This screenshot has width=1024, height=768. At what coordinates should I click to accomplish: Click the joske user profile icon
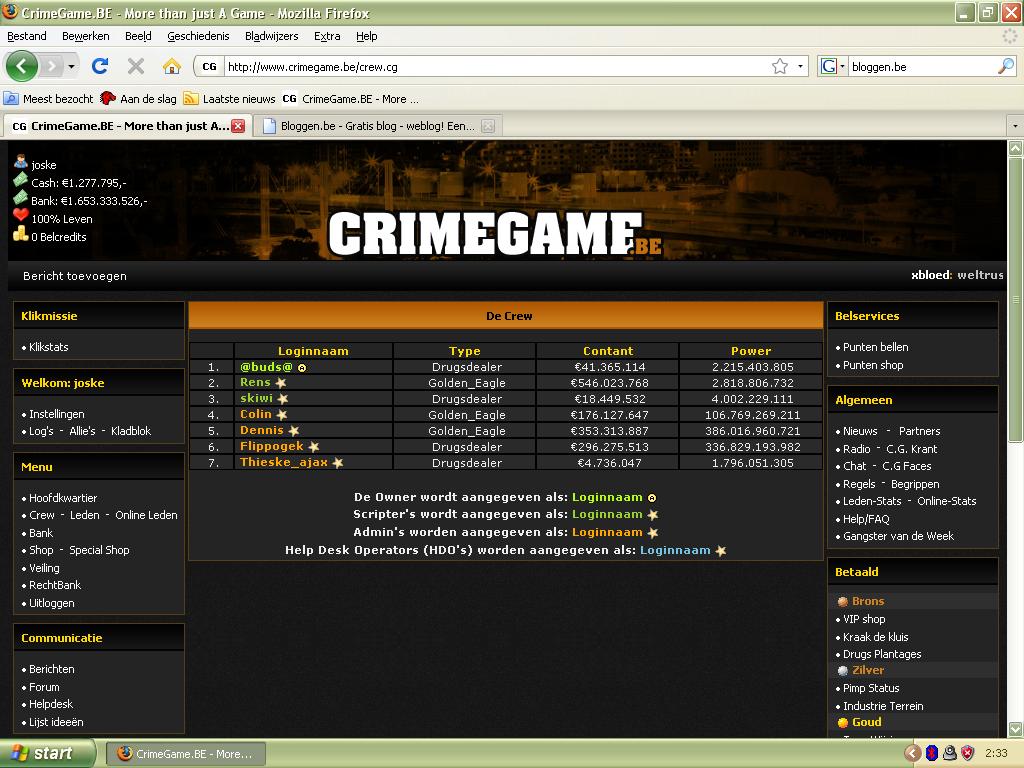point(20,162)
